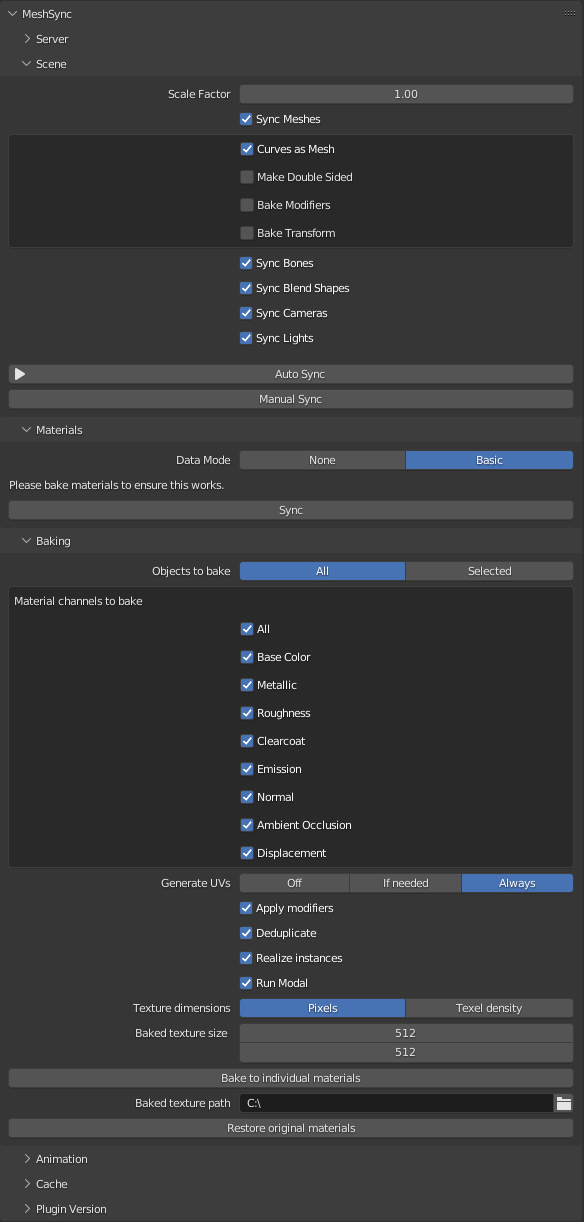The height and width of the screenshot is (1222, 584).
Task: Toggle Emission channel
Action: click(x=247, y=769)
